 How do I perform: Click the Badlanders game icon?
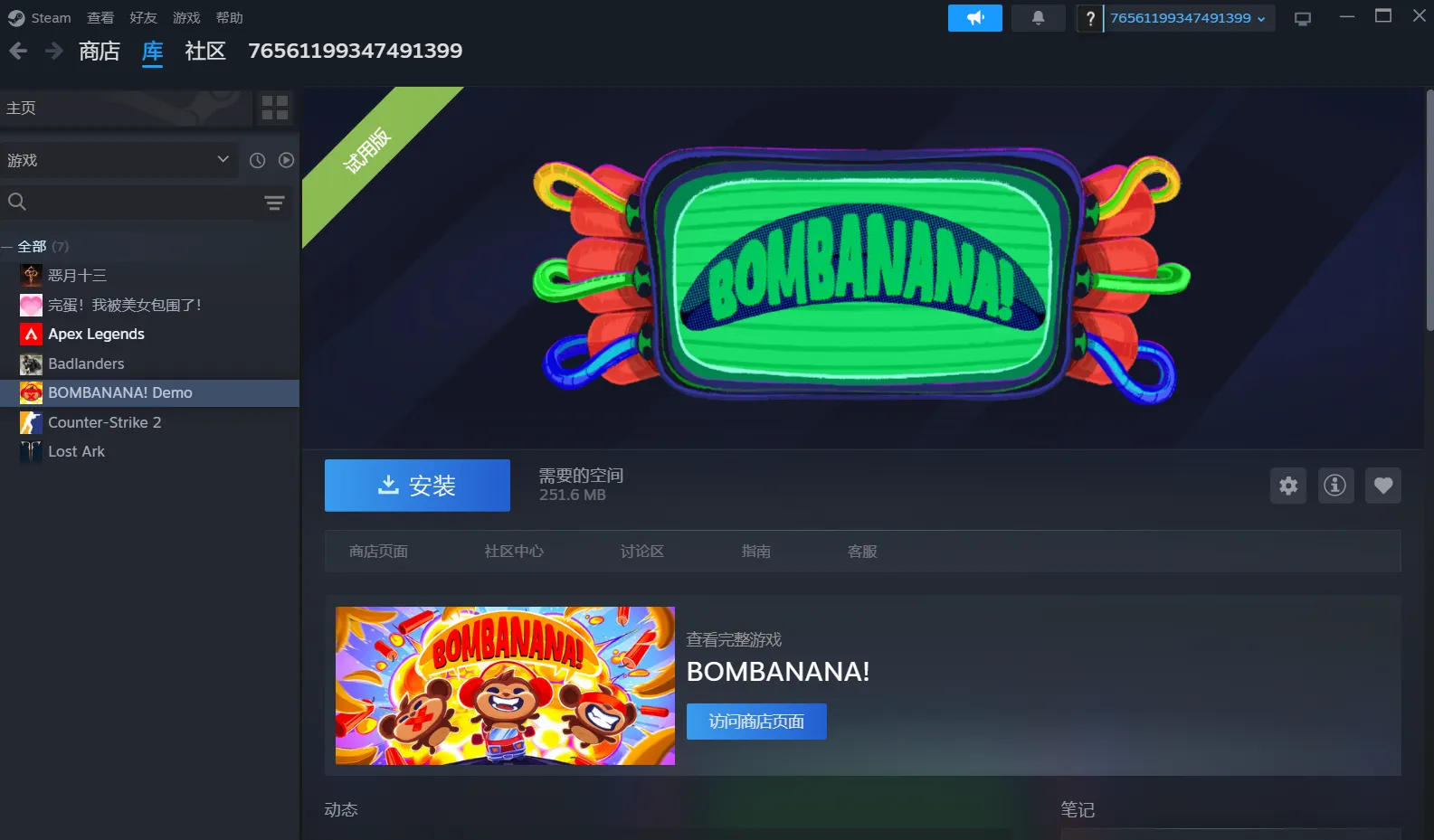(31, 363)
